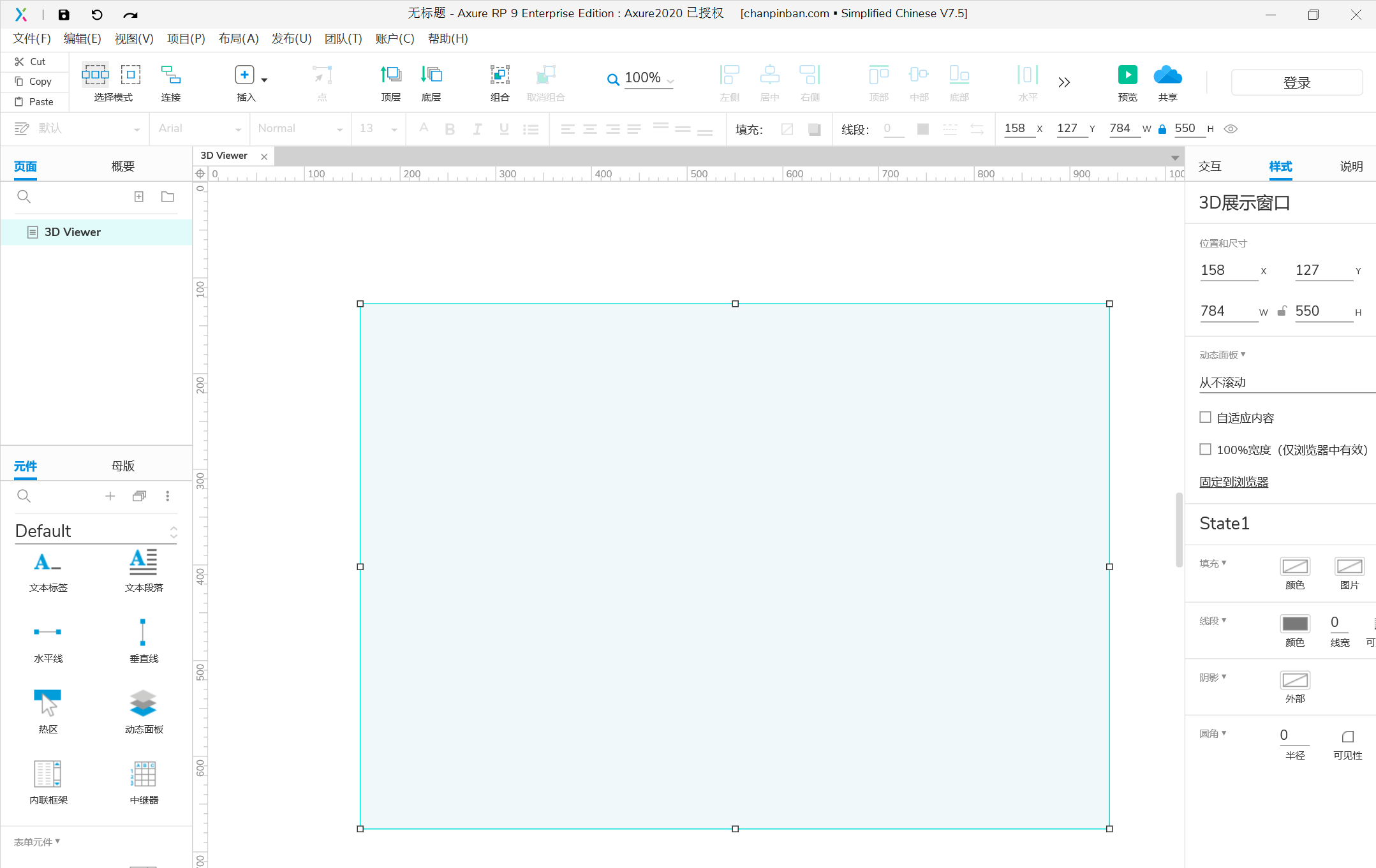Screen dimensions: 1376x868
Task: Pick the Dynamic Panel (动态面板) widget
Action: pos(144,704)
